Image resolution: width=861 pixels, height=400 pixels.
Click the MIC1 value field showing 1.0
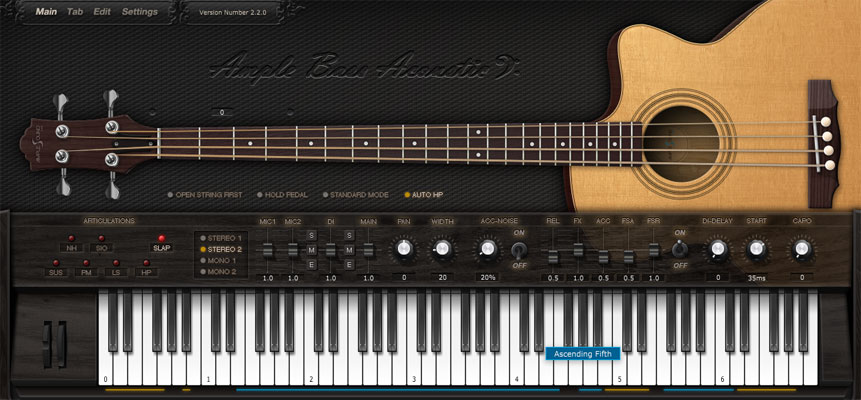click(268, 278)
